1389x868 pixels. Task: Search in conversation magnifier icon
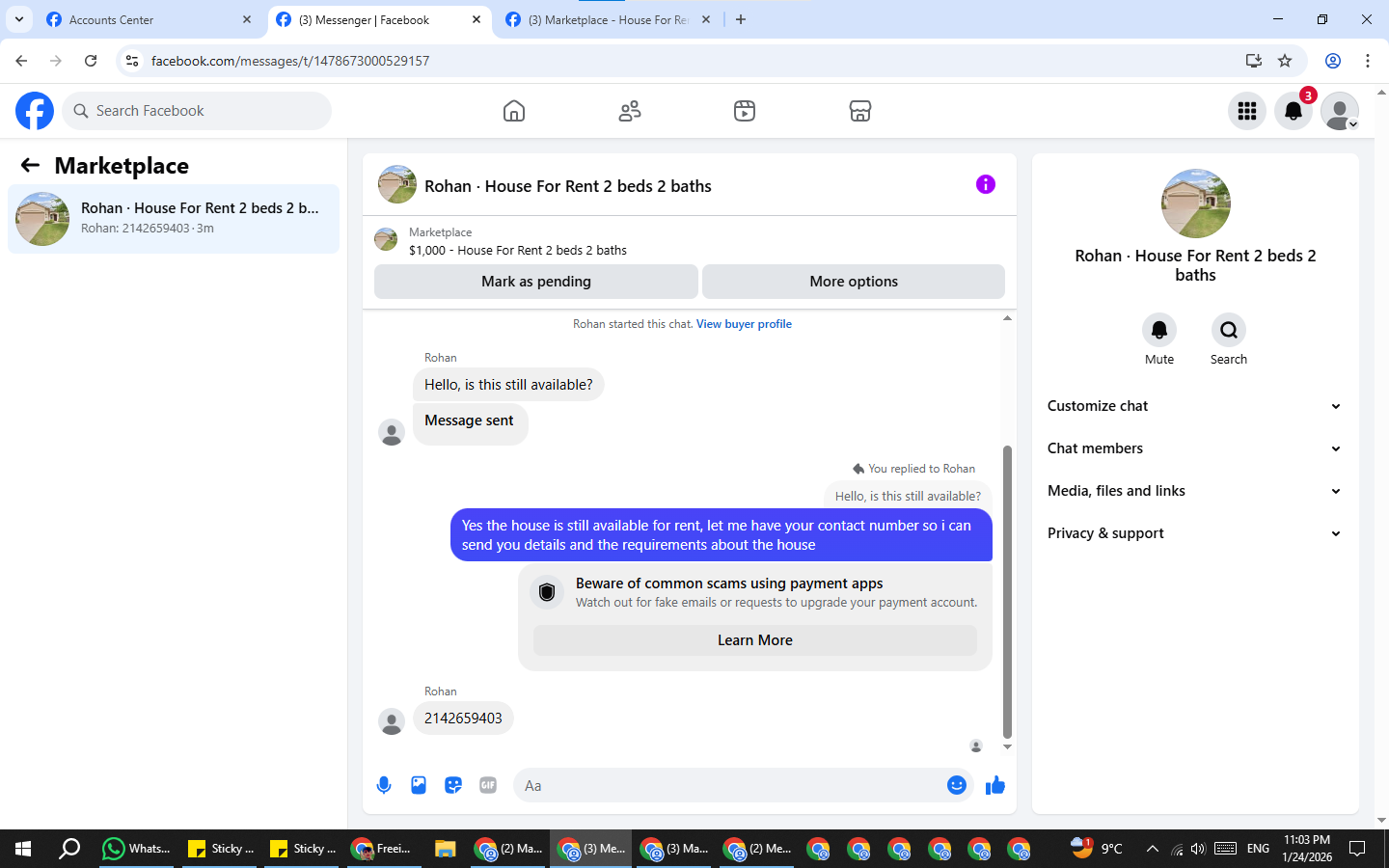(1229, 330)
